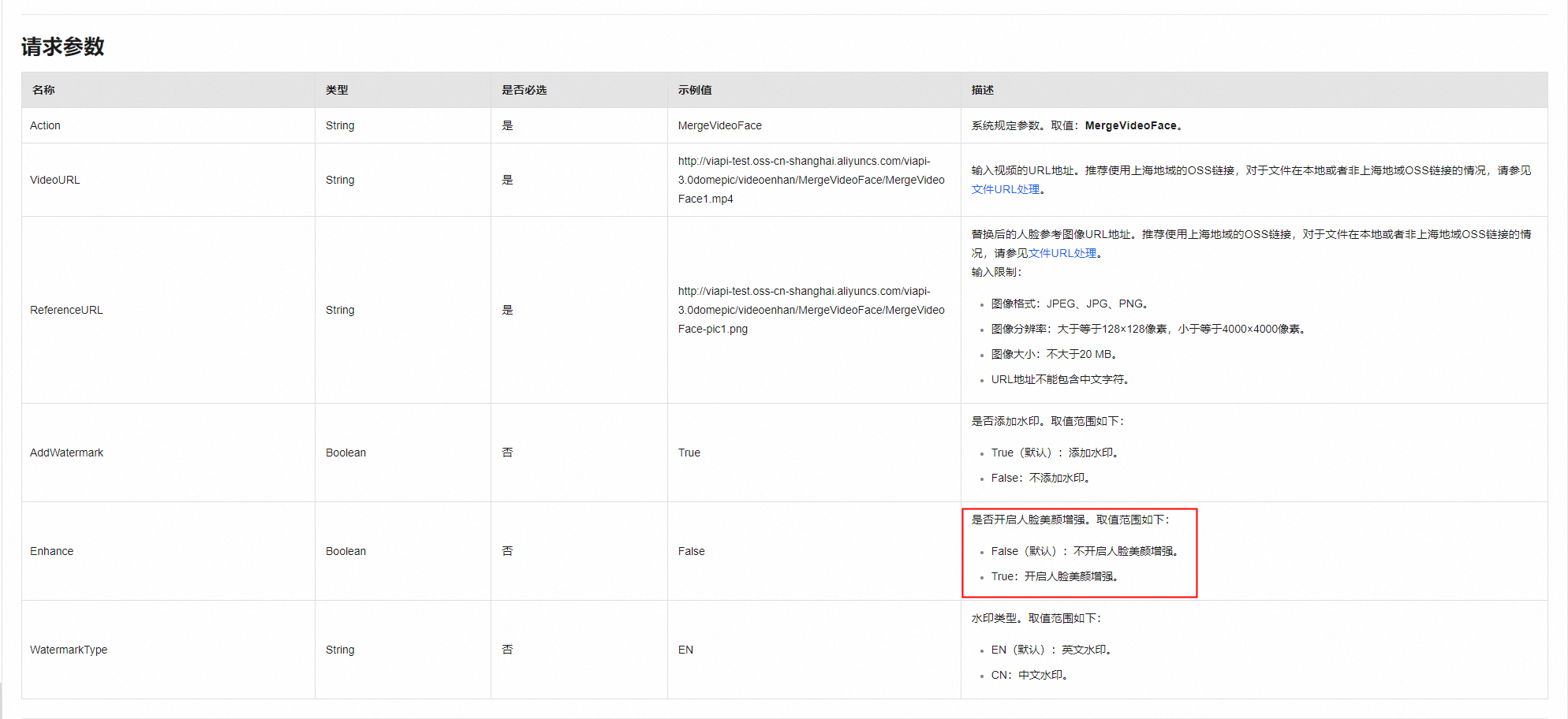This screenshot has height=719, width=1568.
Task: Click the URL地址不能包含中文字符 bullet
Action: click(x=1061, y=379)
